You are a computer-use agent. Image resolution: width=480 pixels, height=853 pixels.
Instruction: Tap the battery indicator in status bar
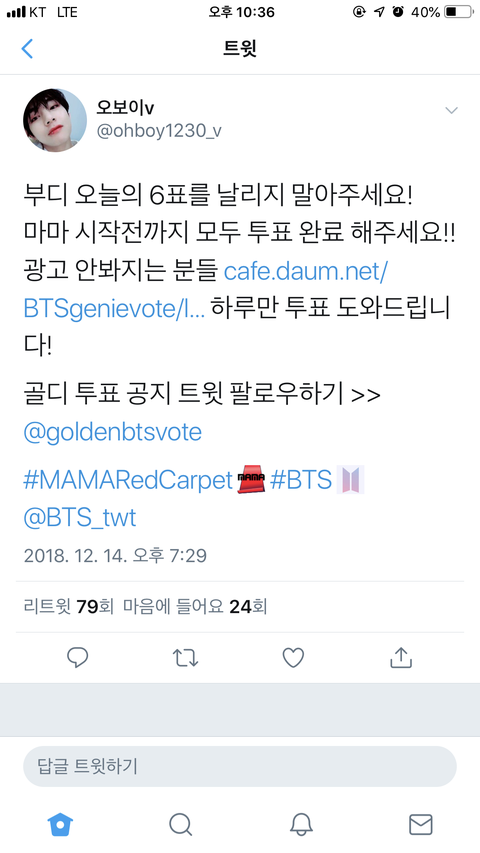coord(458,11)
